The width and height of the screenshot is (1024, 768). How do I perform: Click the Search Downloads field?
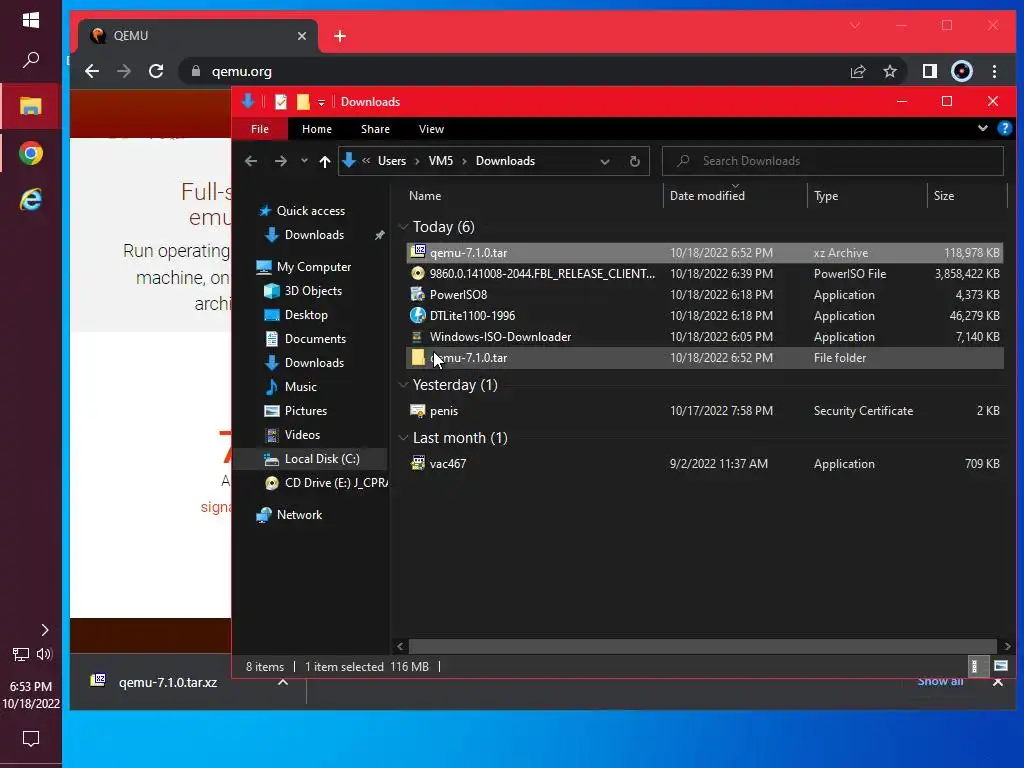coord(833,161)
